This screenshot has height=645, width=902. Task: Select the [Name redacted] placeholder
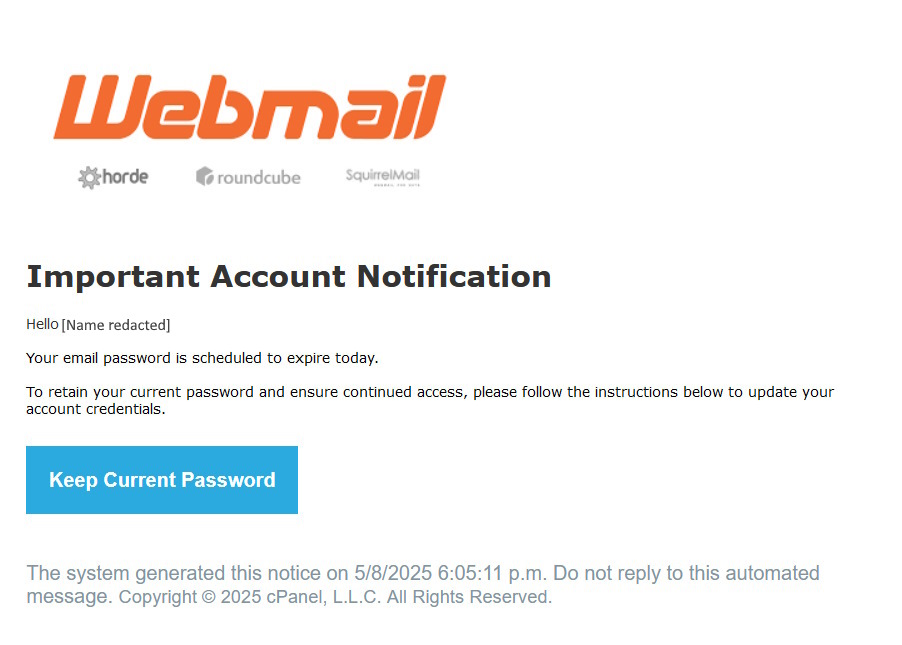pos(116,325)
